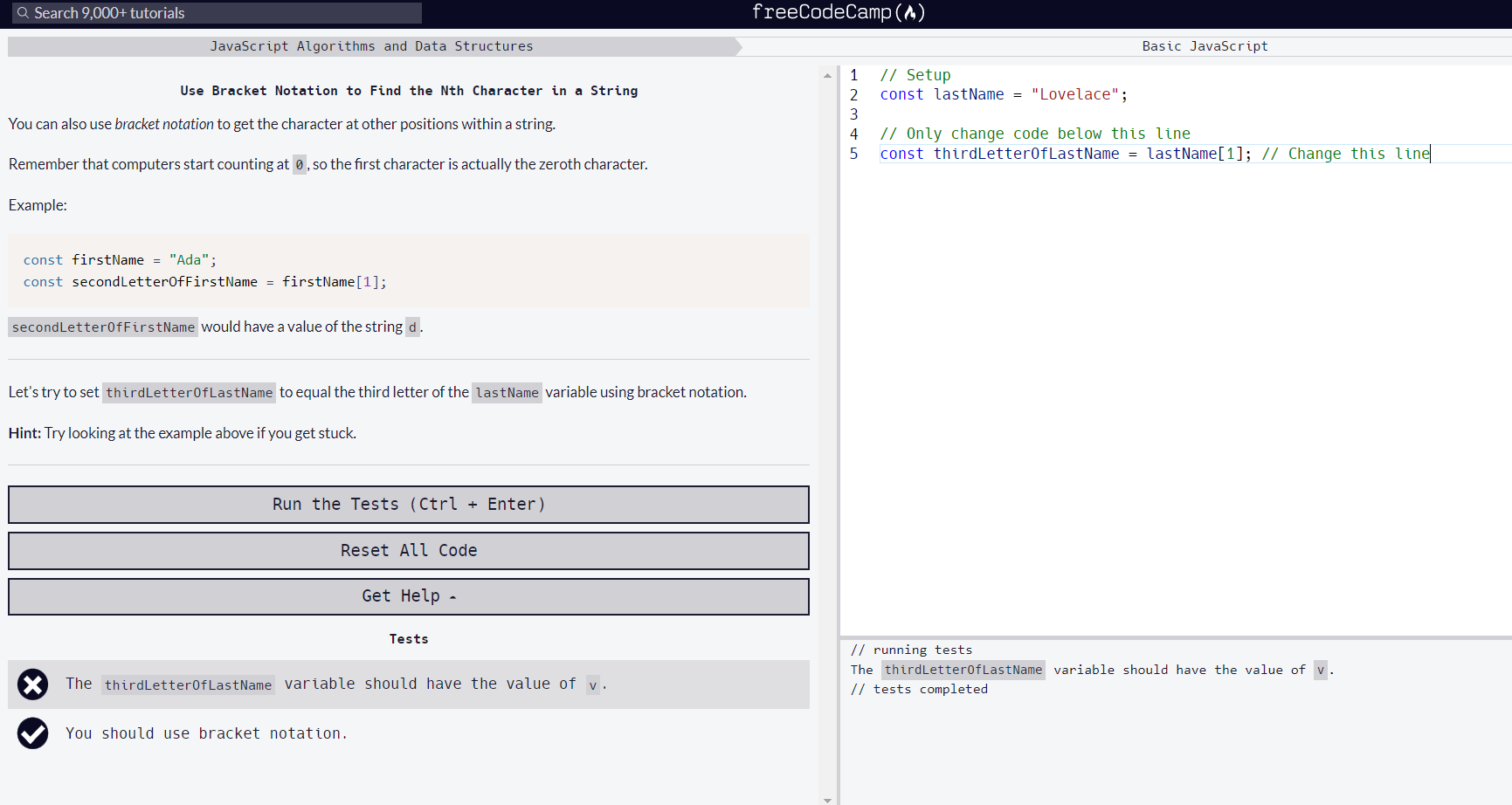Click the Search 9,000+ tutorials field
This screenshot has height=805, width=1512.
coord(214,13)
